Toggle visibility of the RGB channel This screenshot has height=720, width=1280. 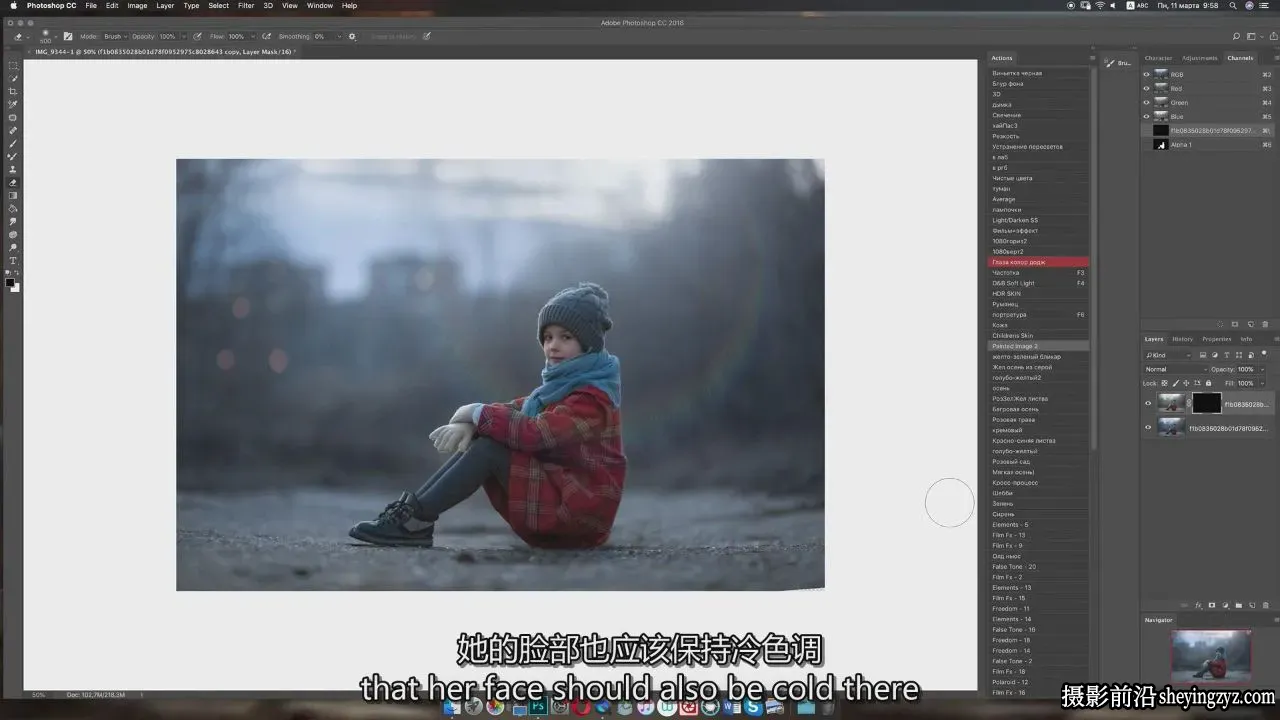1147,74
